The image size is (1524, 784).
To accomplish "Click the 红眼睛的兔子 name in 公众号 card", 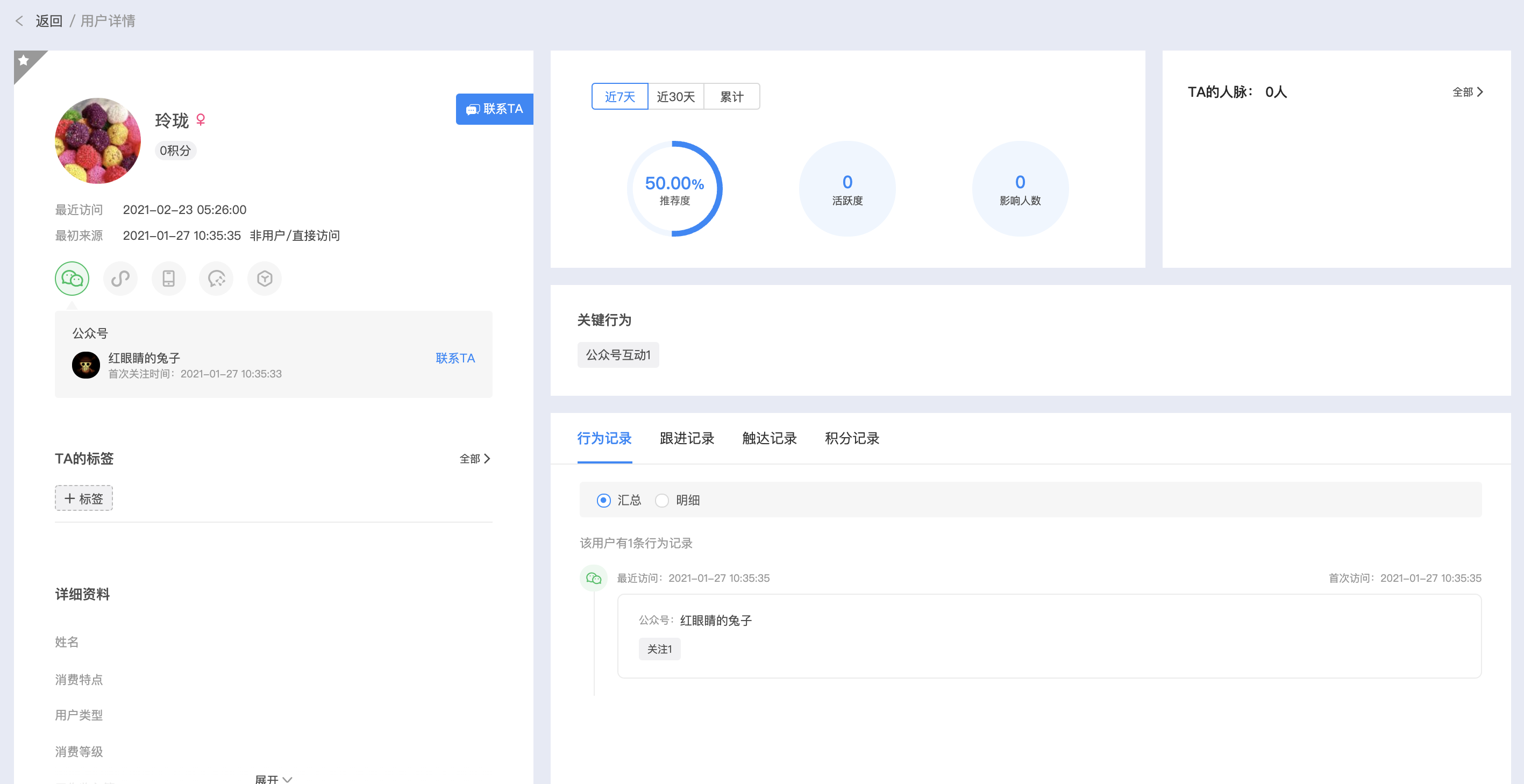I will (x=144, y=358).
